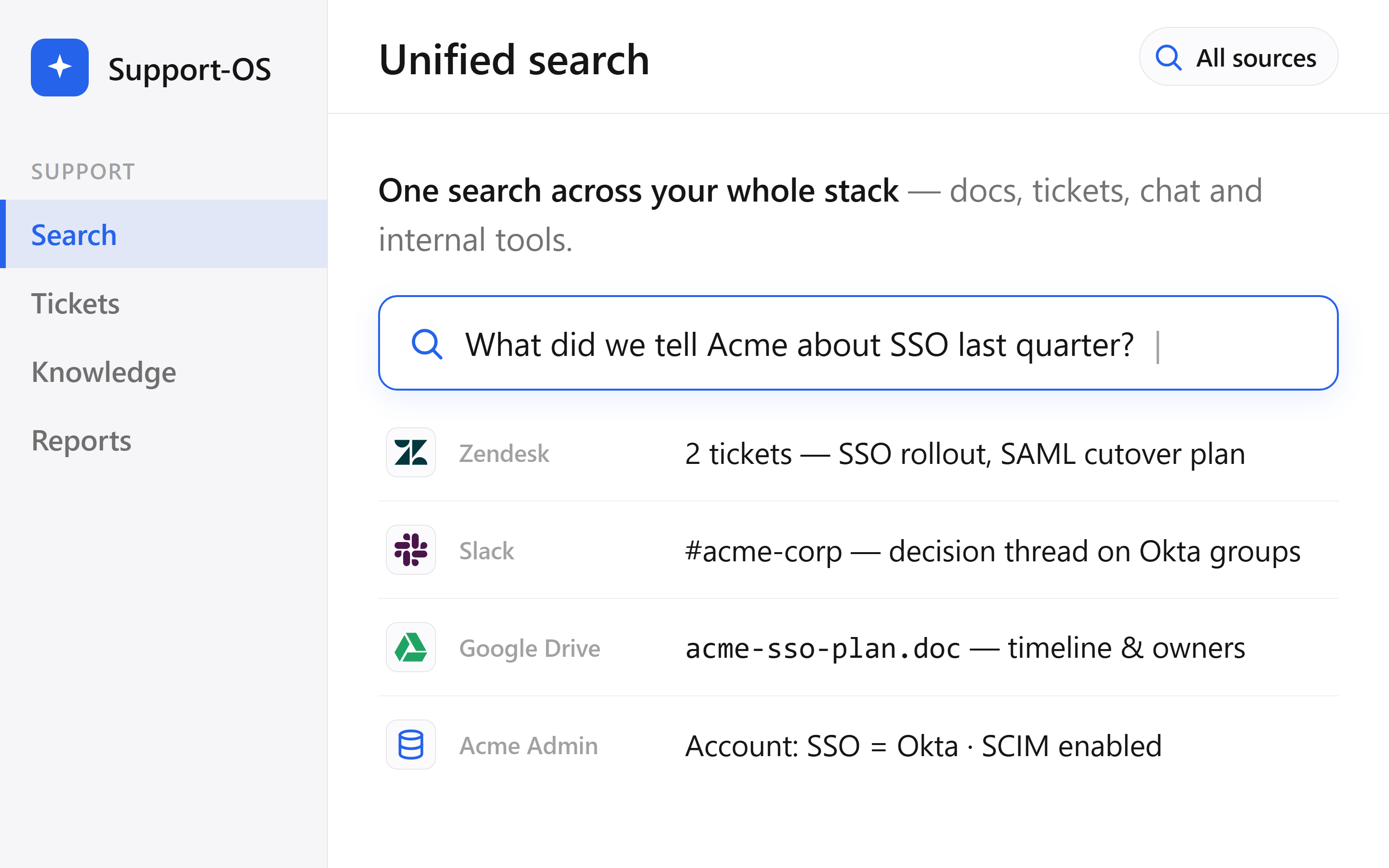Click the Zendesk source icon

pyautogui.click(x=410, y=452)
